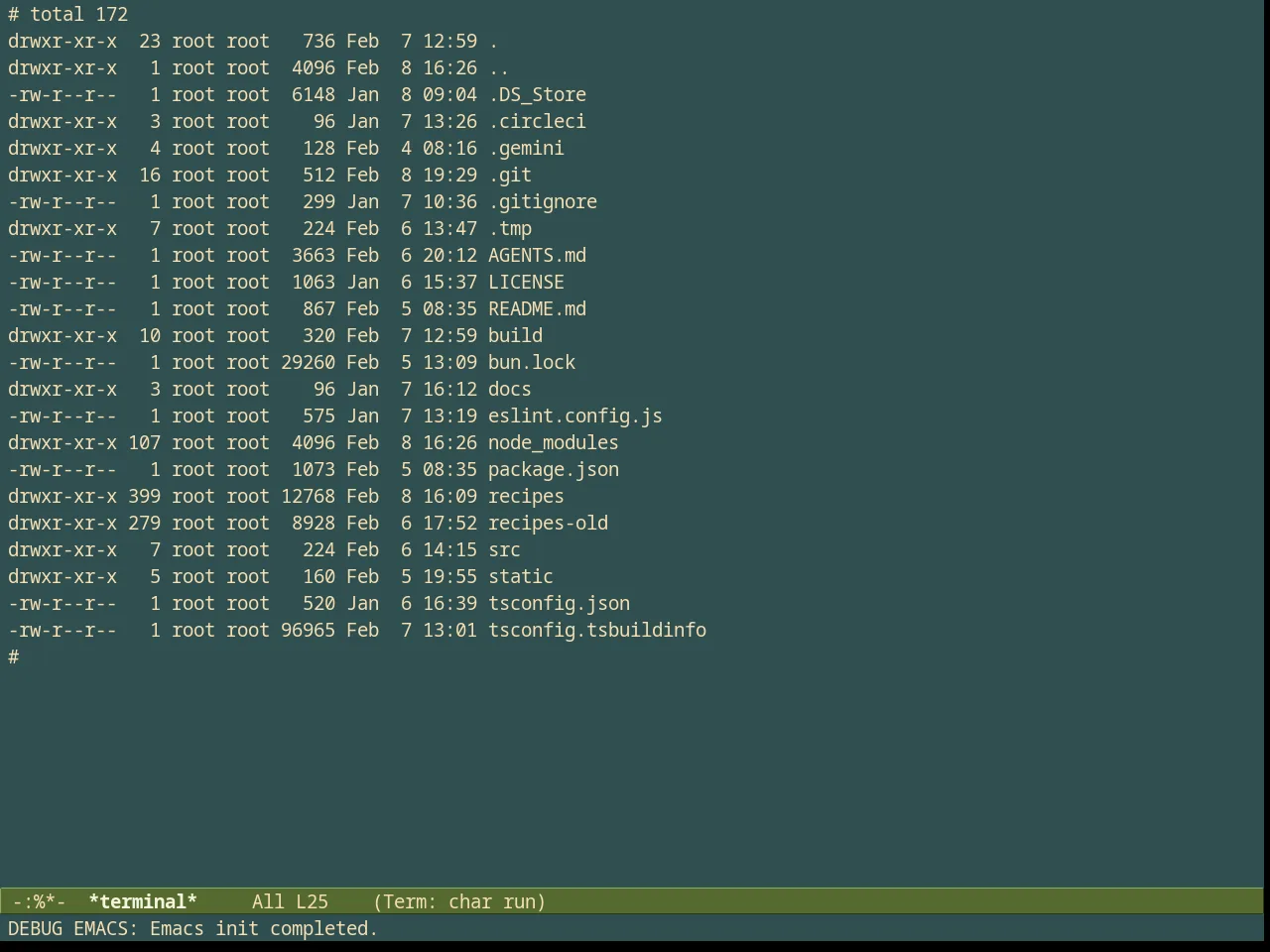Click the 29260 size of bun.lock
1270x952 pixels.
coord(308,362)
